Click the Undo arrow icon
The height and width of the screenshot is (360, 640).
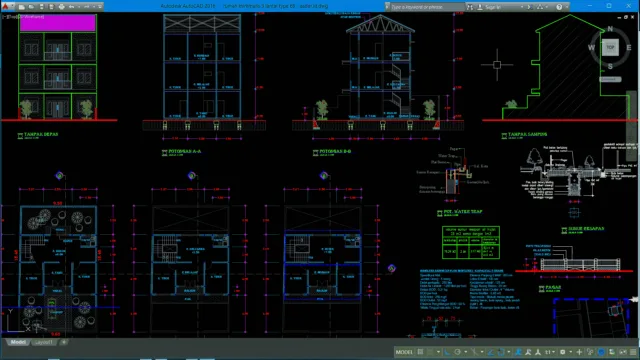pyautogui.click(x=71, y=7)
